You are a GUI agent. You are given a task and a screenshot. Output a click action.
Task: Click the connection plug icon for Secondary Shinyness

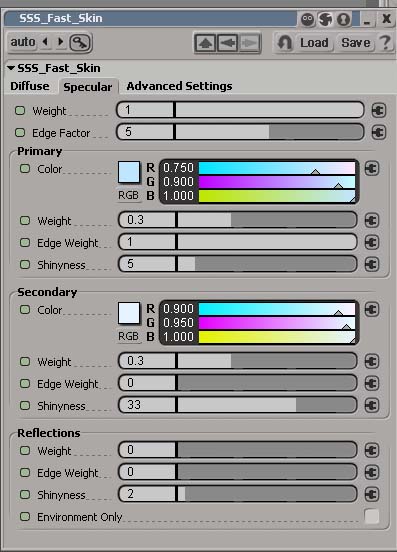point(372,405)
